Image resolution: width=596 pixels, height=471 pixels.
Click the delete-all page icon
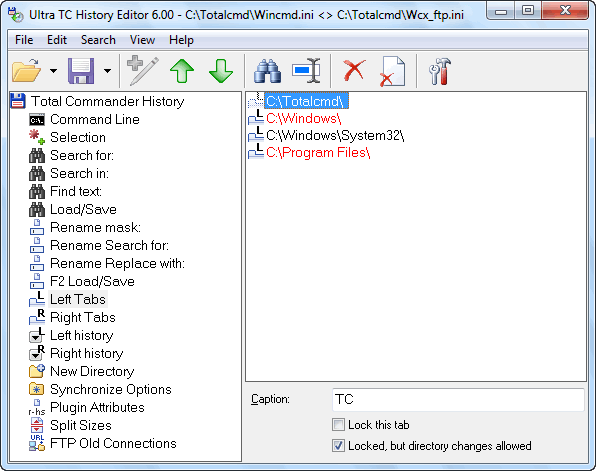(393, 71)
